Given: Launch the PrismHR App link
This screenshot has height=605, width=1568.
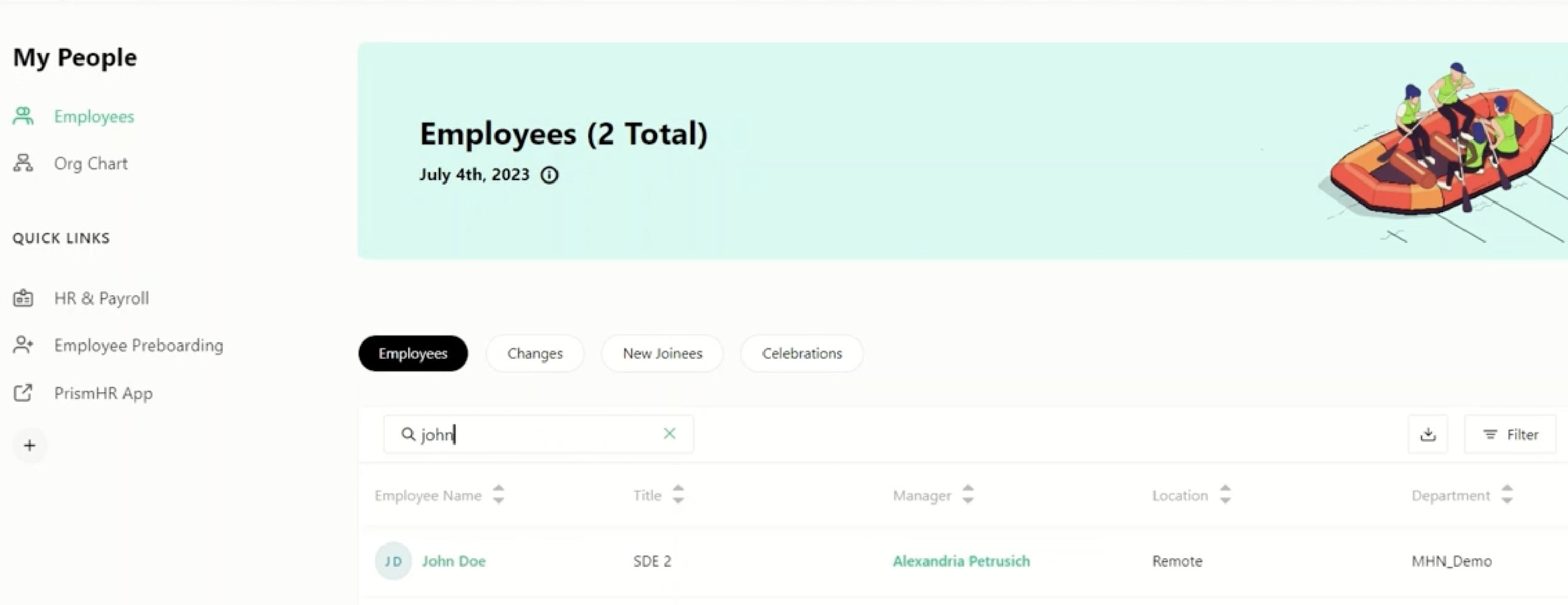Looking at the screenshot, I should pos(104,393).
